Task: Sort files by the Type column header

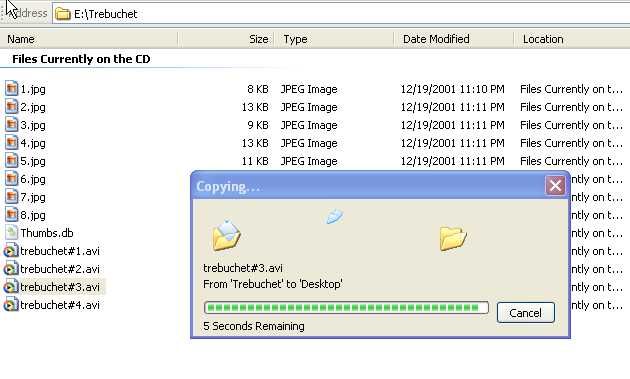Action: [x=334, y=39]
